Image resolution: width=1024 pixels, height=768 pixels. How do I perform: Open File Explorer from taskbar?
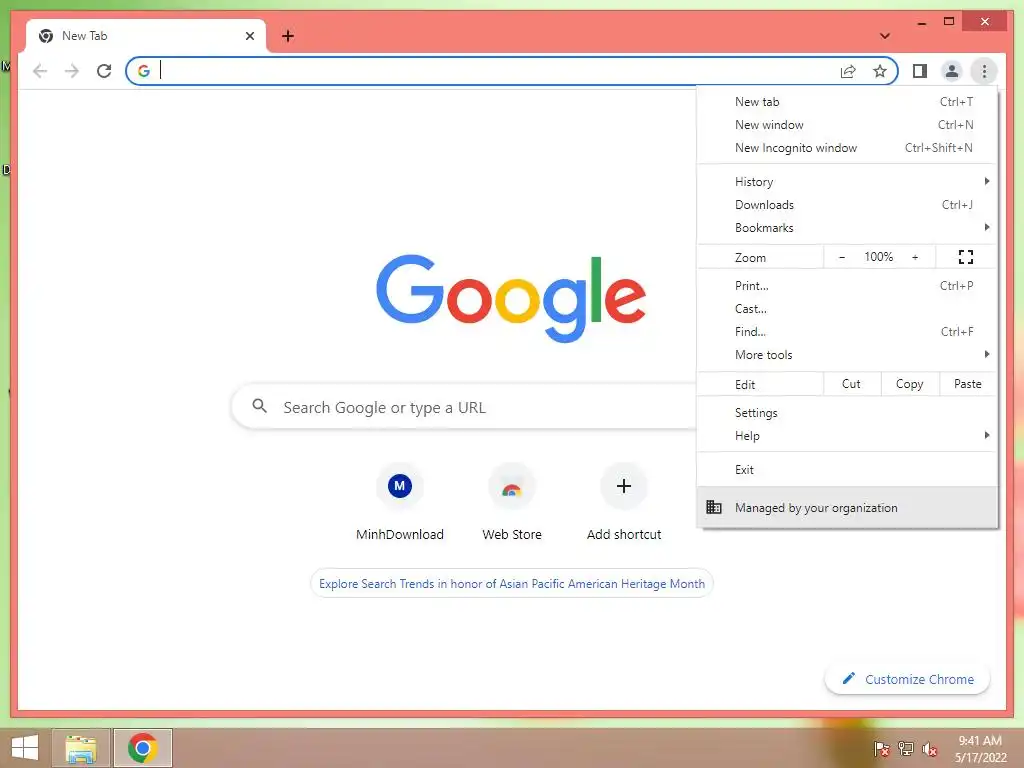pyautogui.click(x=81, y=748)
